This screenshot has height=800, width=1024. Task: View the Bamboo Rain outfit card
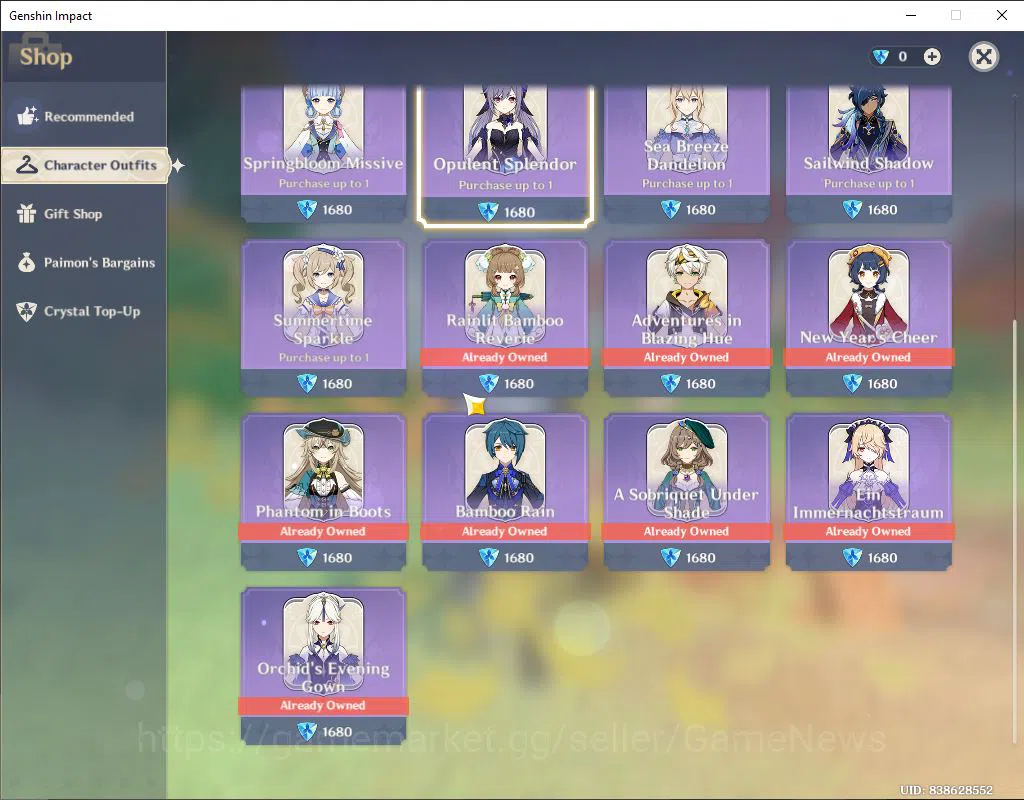505,492
